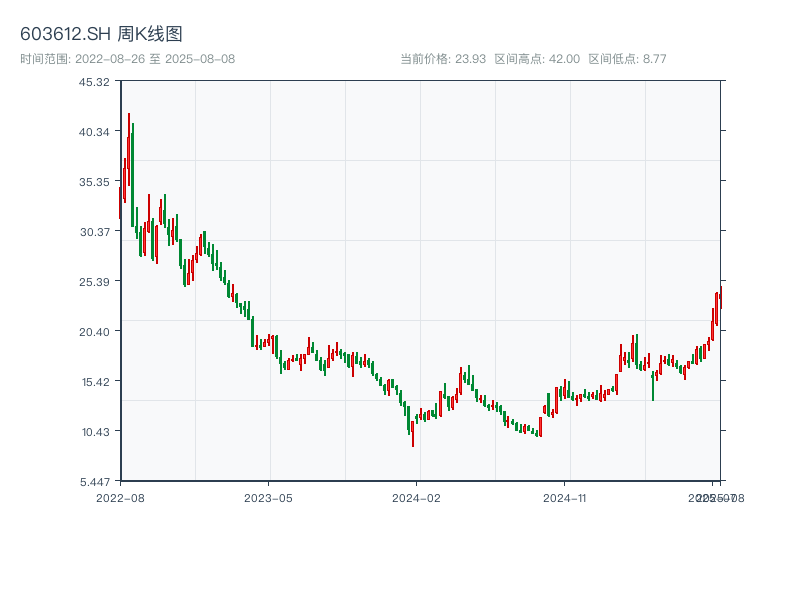Click the 603612.SH 周K线图 chart title
The height and width of the screenshot is (600, 800).
click(101, 35)
